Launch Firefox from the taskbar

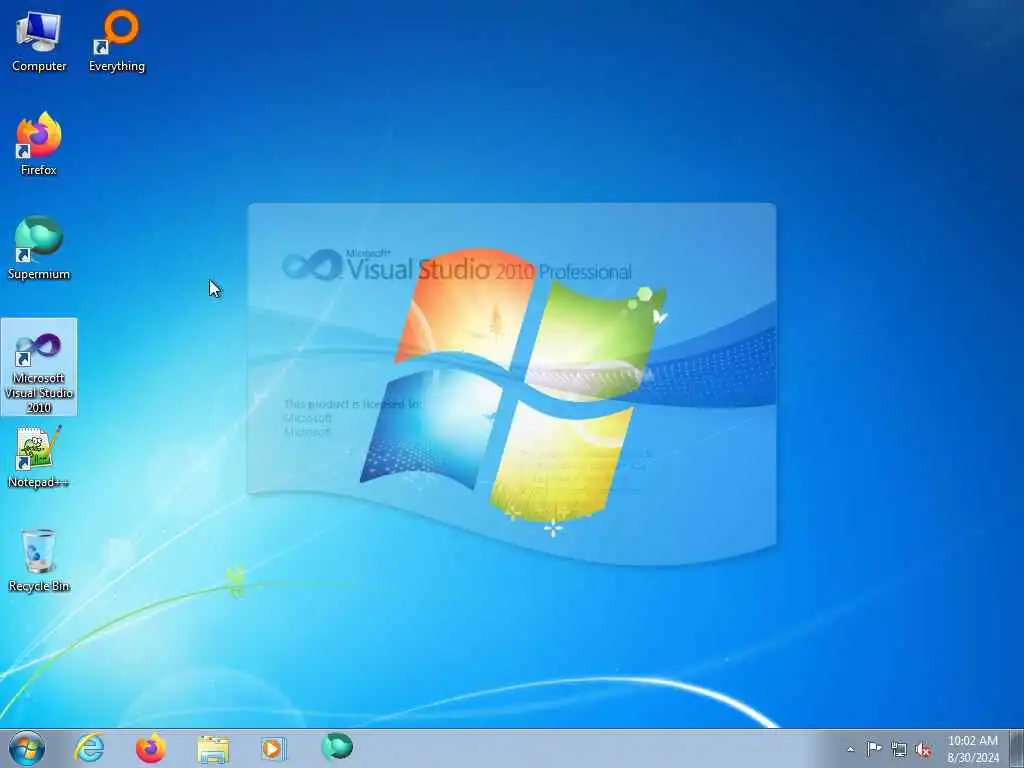click(x=151, y=748)
